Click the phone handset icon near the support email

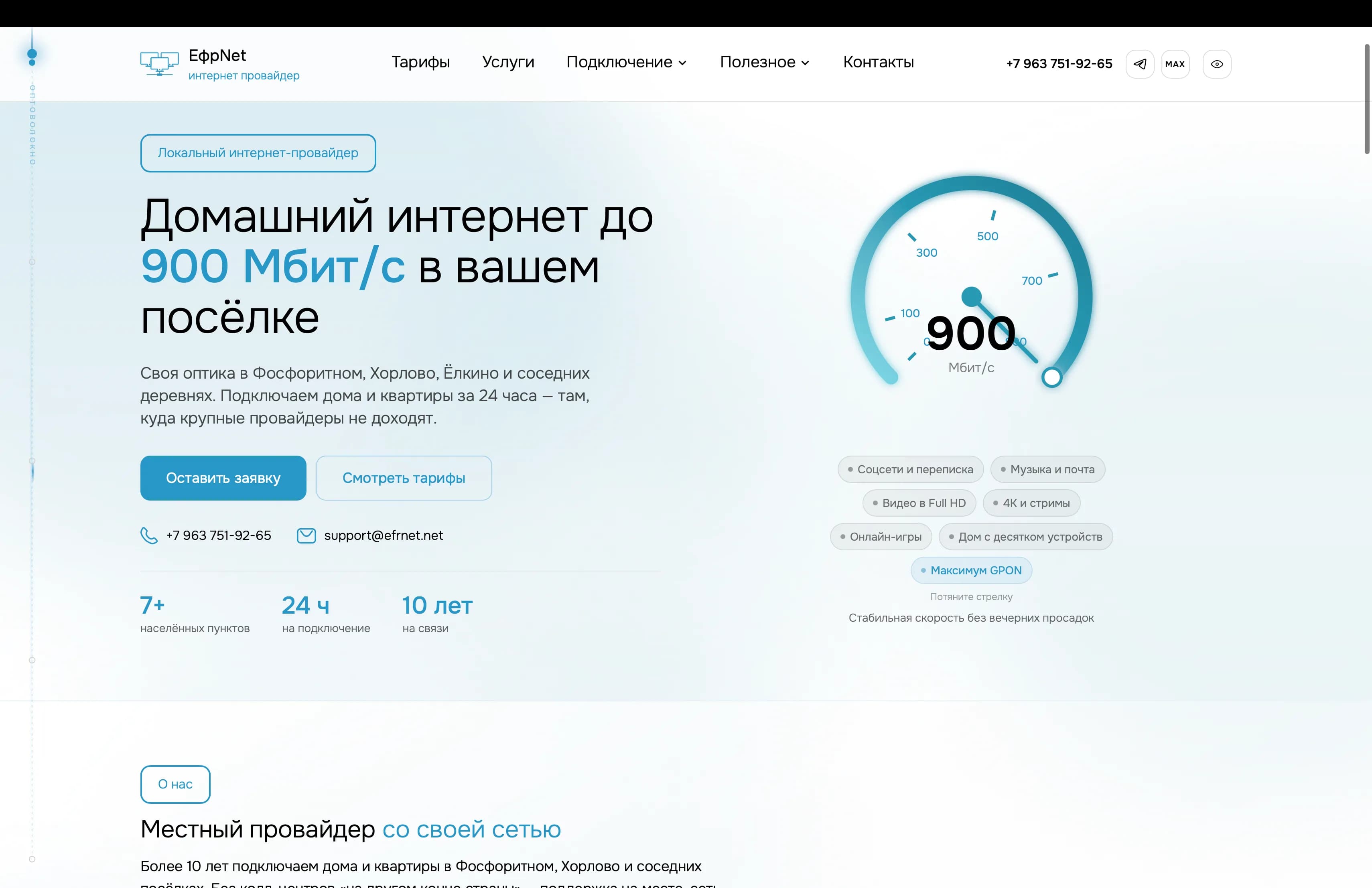click(x=149, y=535)
